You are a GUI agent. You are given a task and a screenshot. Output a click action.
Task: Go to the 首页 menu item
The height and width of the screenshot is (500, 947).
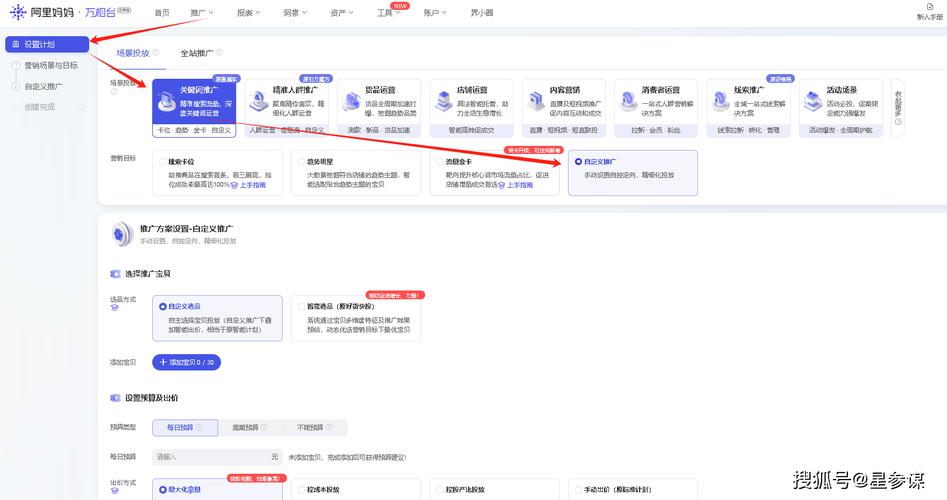162,12
